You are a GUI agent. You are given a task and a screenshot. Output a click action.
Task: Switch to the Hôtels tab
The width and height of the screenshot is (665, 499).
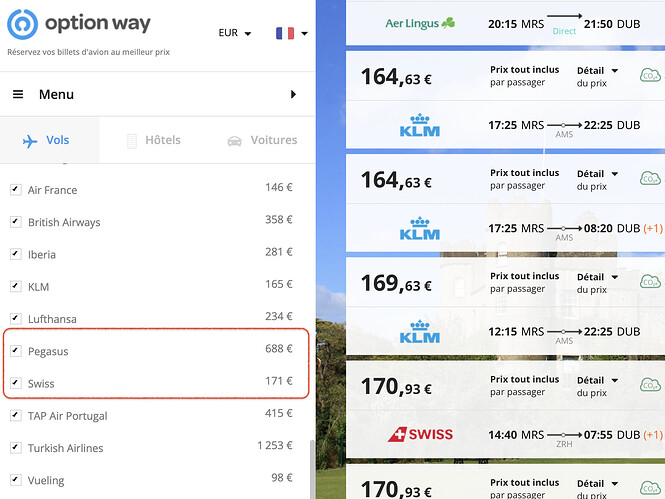(154, 140)
